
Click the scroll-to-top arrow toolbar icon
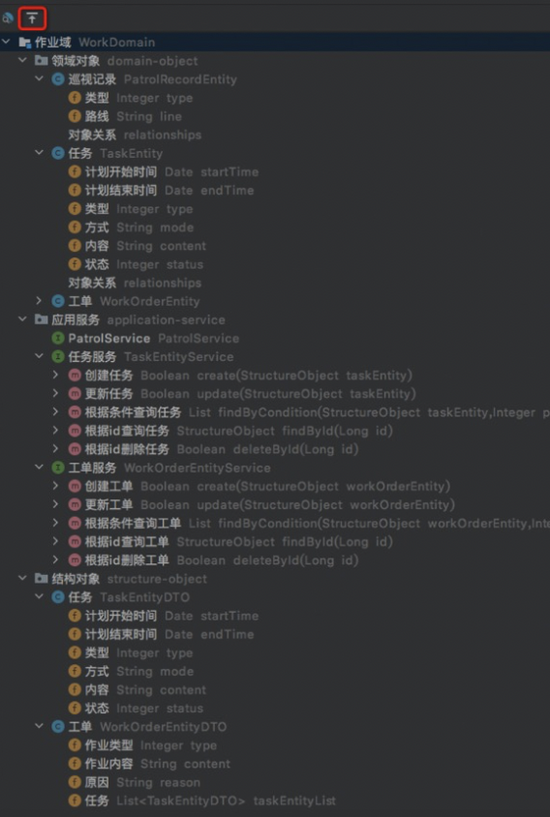(32, 19)
